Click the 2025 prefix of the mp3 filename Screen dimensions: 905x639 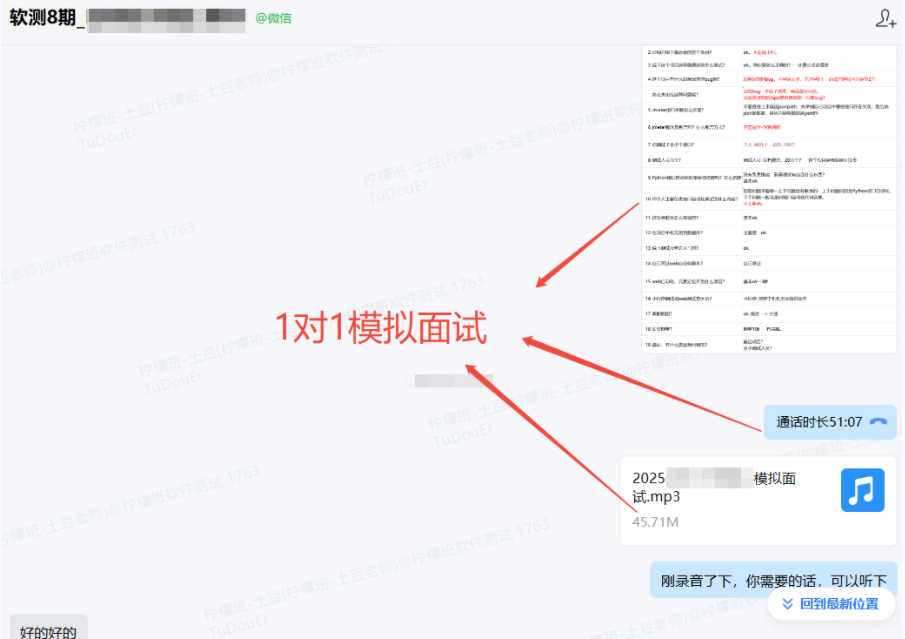649,479
